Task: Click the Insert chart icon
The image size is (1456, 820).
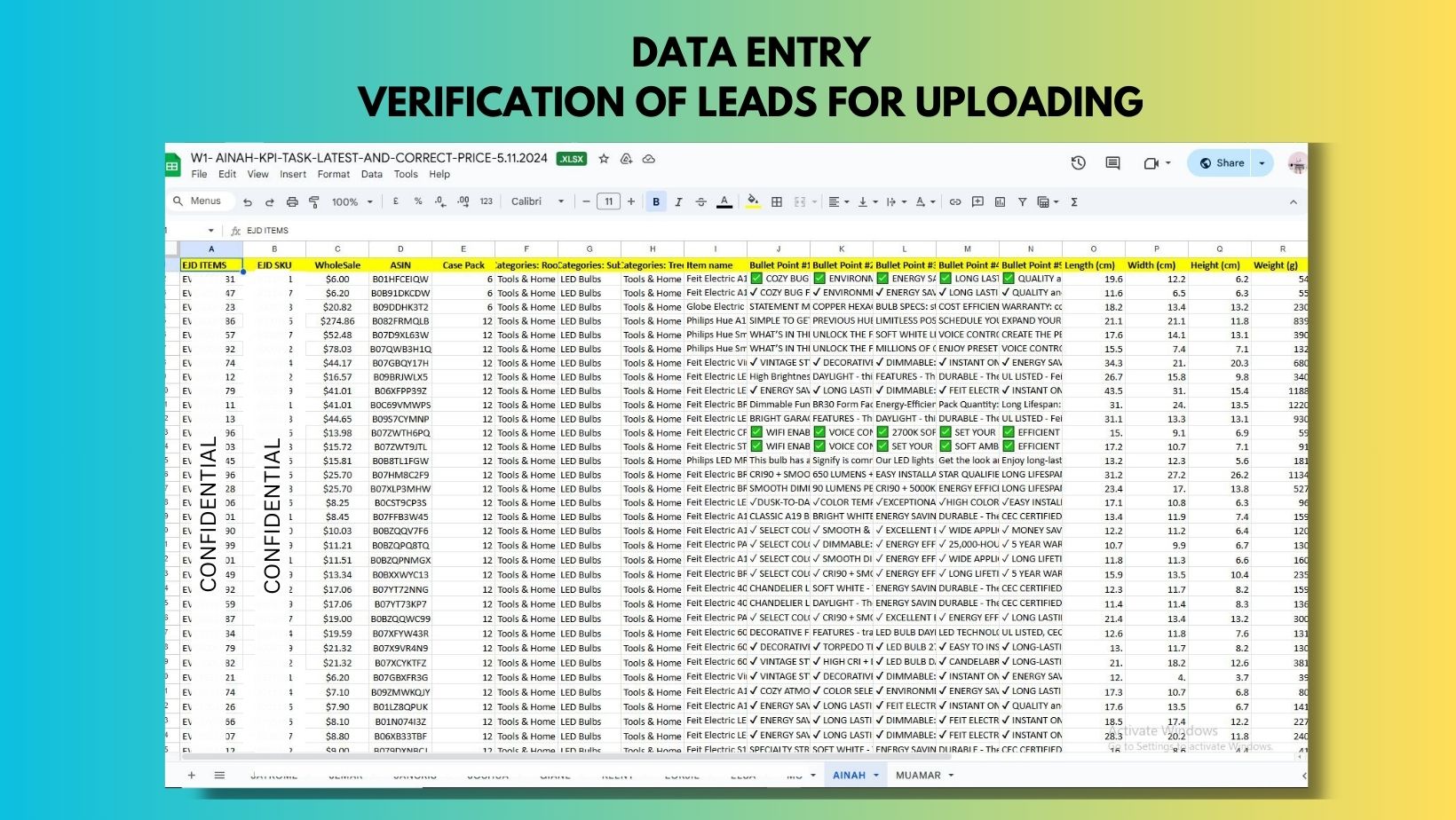Action: [x=1000, y=202]
